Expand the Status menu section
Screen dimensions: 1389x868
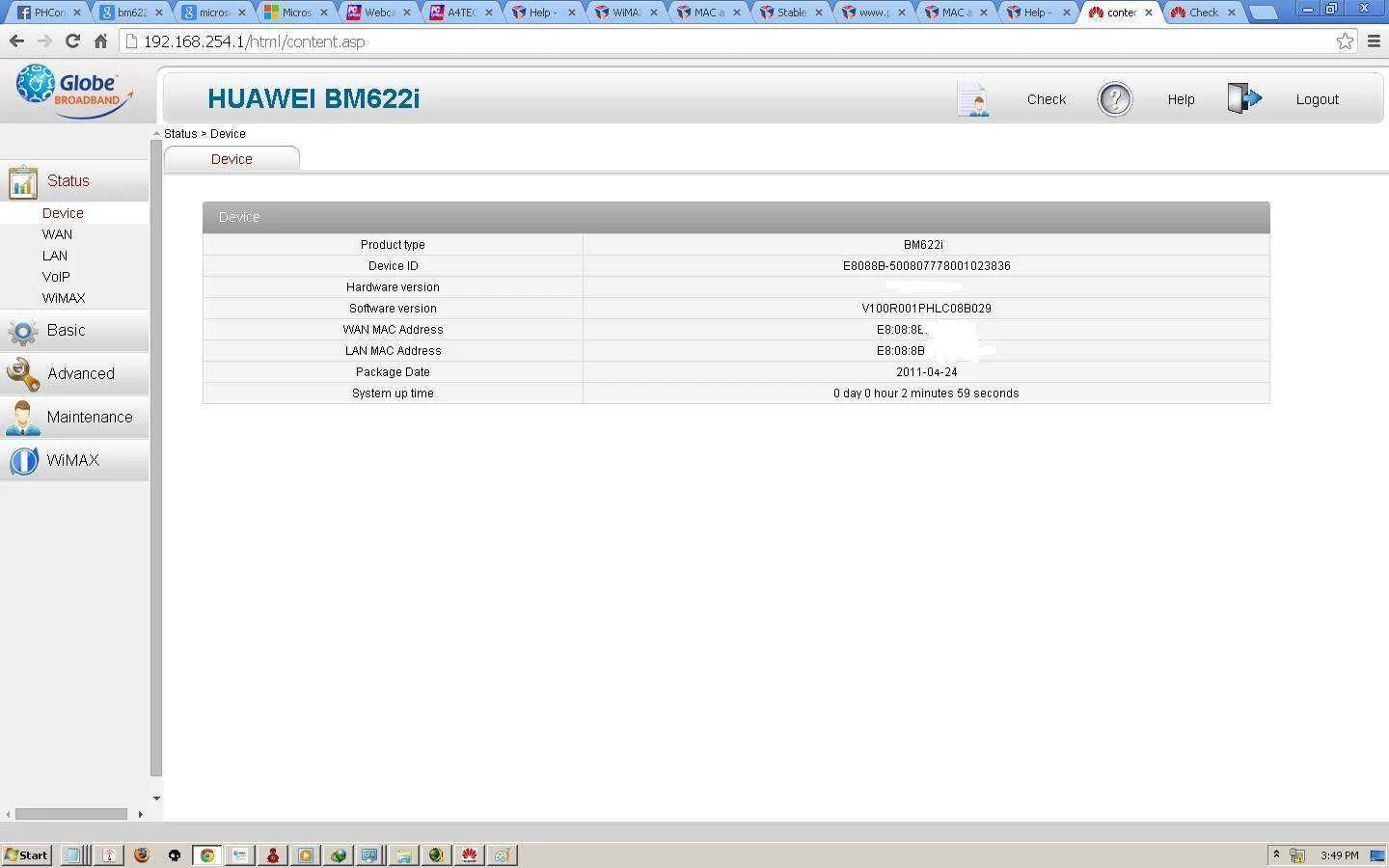coord(74,180)
